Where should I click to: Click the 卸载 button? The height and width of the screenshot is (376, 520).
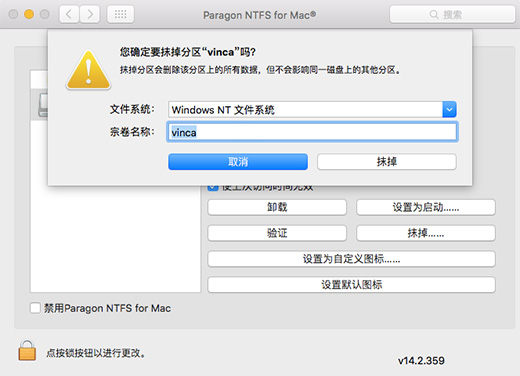277,207
